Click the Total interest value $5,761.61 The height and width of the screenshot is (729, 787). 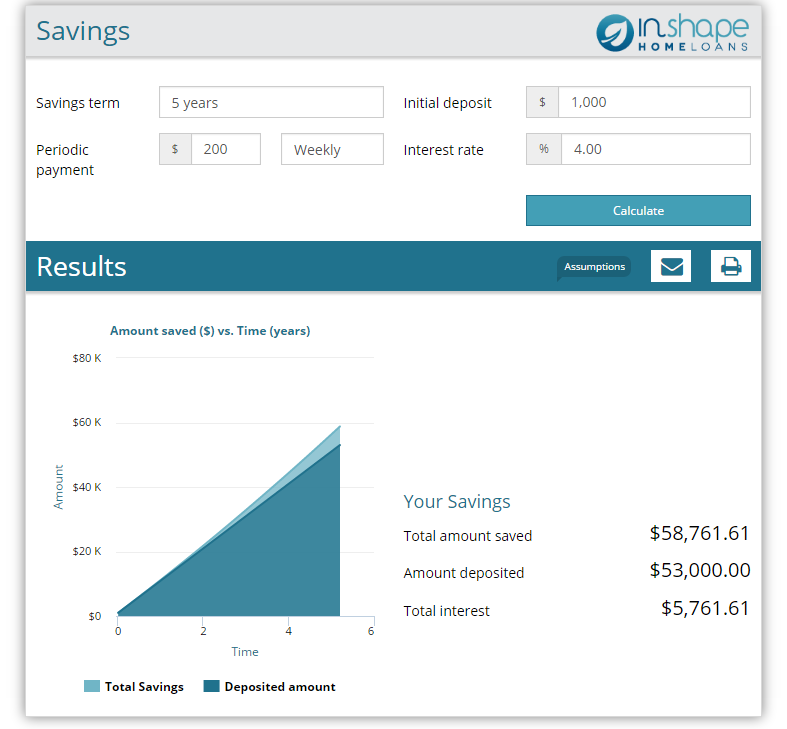pos(705,609)
